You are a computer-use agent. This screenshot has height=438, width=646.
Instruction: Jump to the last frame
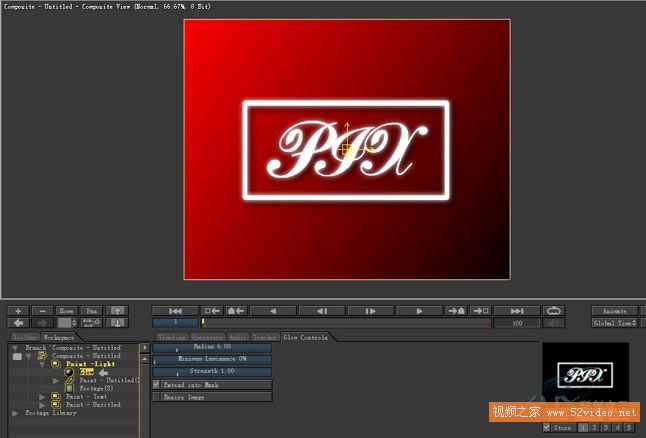click(x=517, y=311)
